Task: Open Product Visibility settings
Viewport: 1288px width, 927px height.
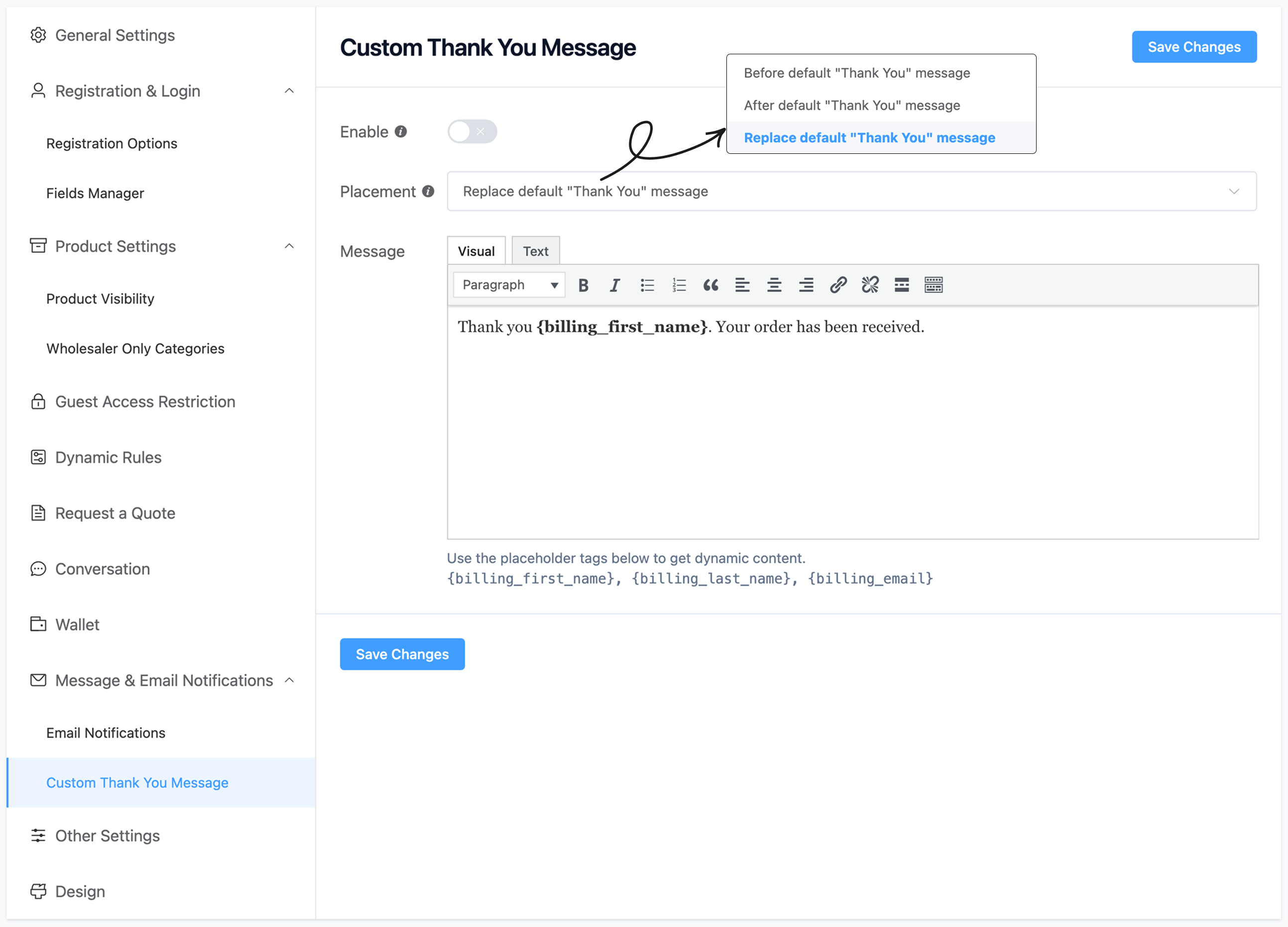Action: pyautogui.click(x=101, y=299)
